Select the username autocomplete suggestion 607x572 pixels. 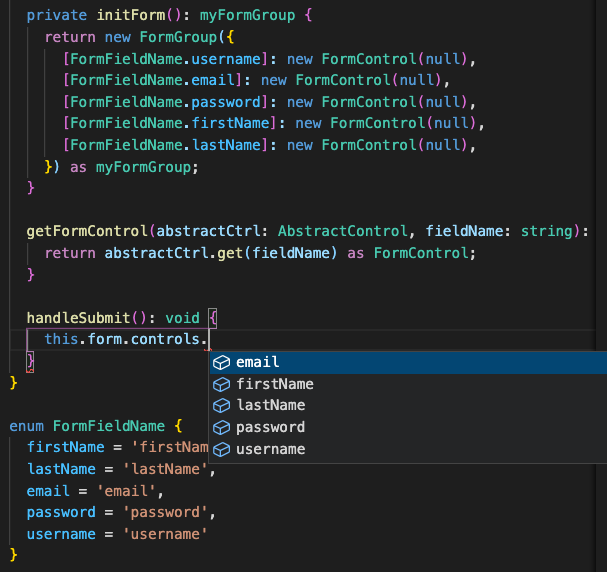408,449
